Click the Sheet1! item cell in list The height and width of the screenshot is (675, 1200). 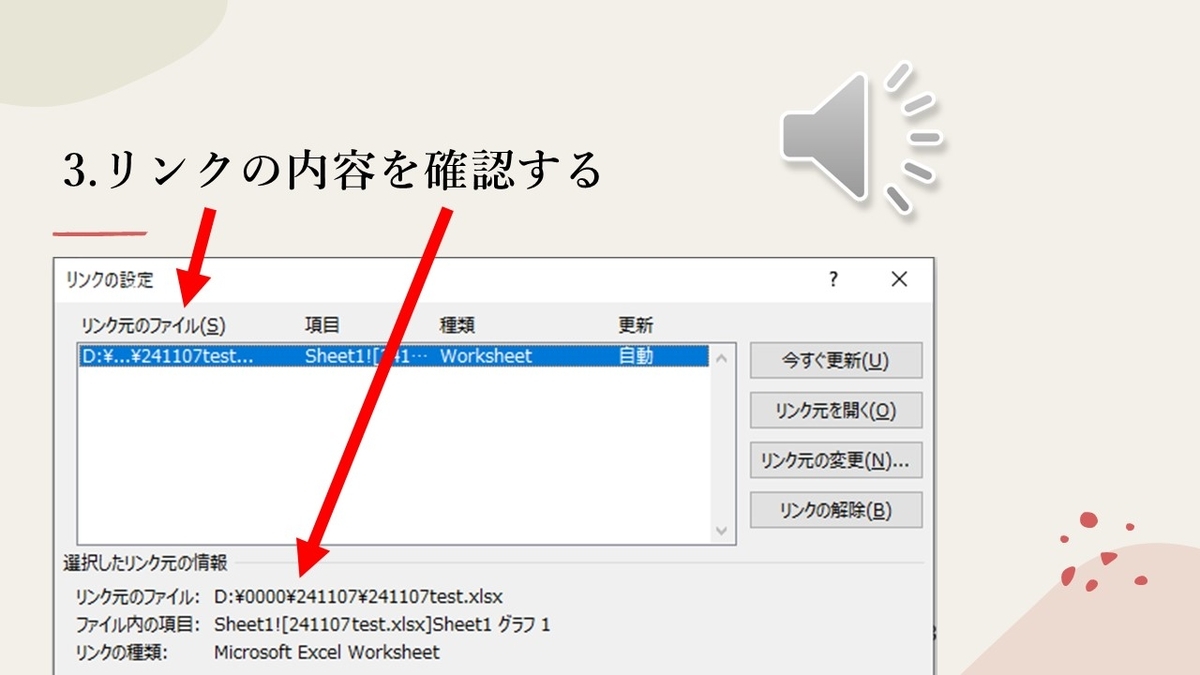click(366, 356)
